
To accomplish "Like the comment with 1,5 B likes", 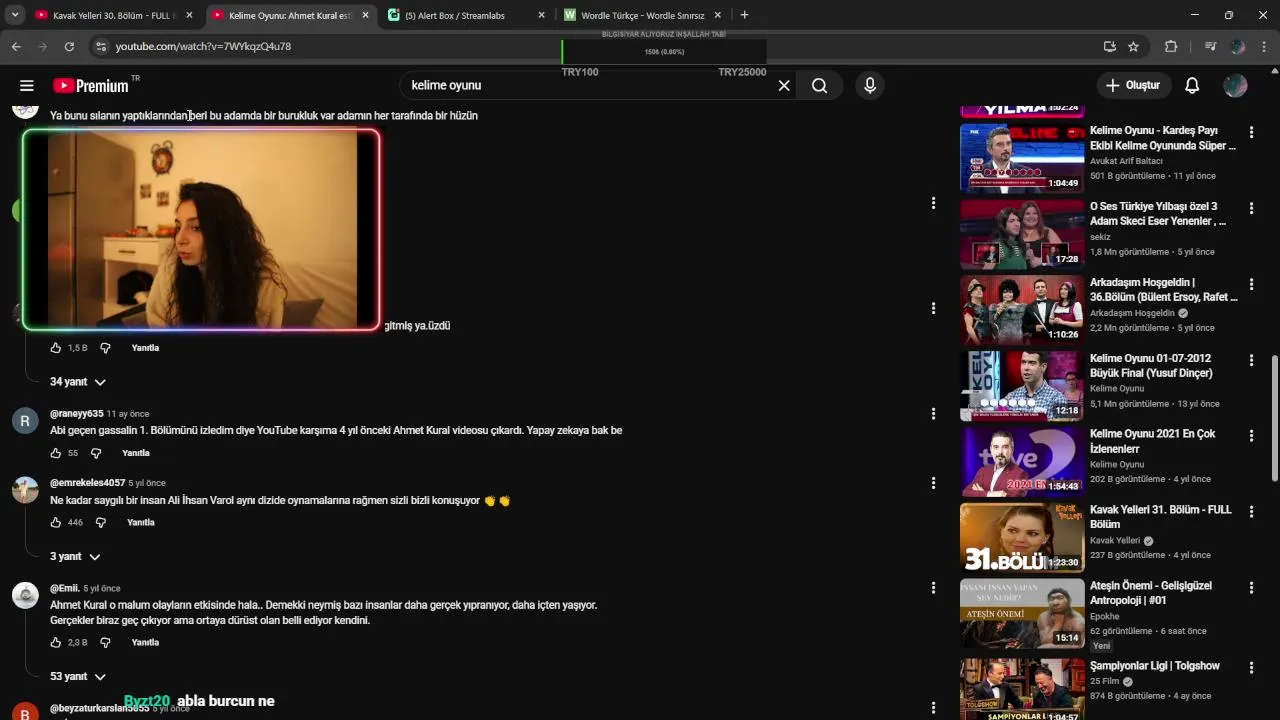I will (x=56, y=348).
